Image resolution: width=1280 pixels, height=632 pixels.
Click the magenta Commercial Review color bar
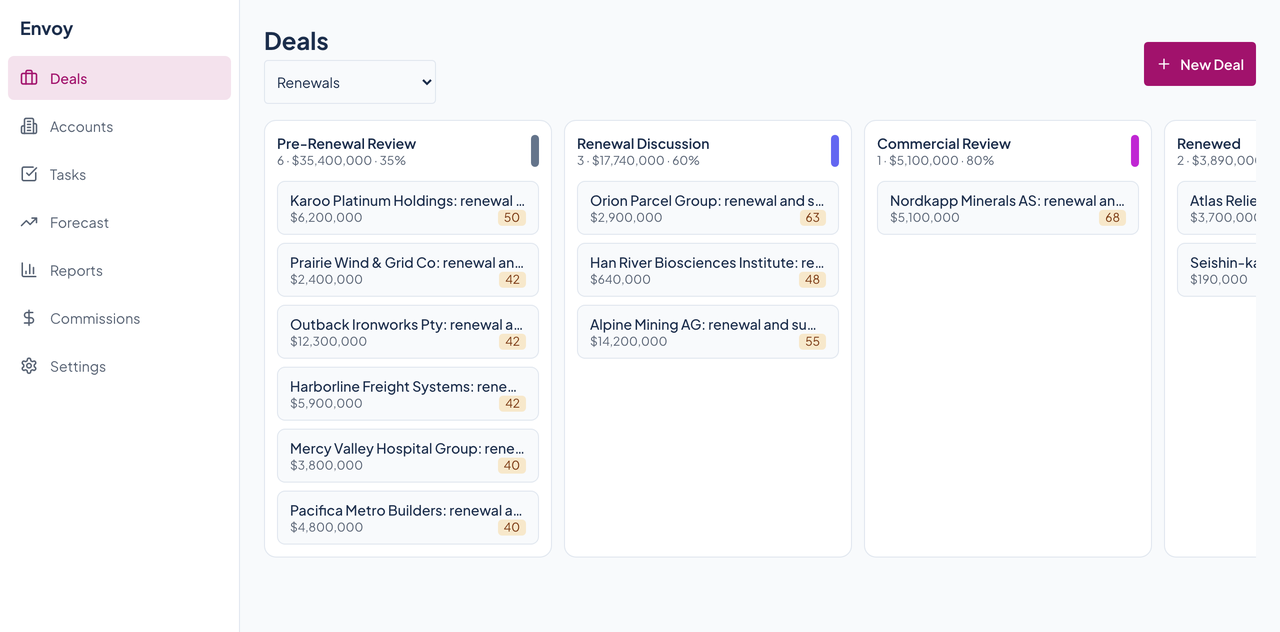pyautogui.click(x=1135, y=151)
